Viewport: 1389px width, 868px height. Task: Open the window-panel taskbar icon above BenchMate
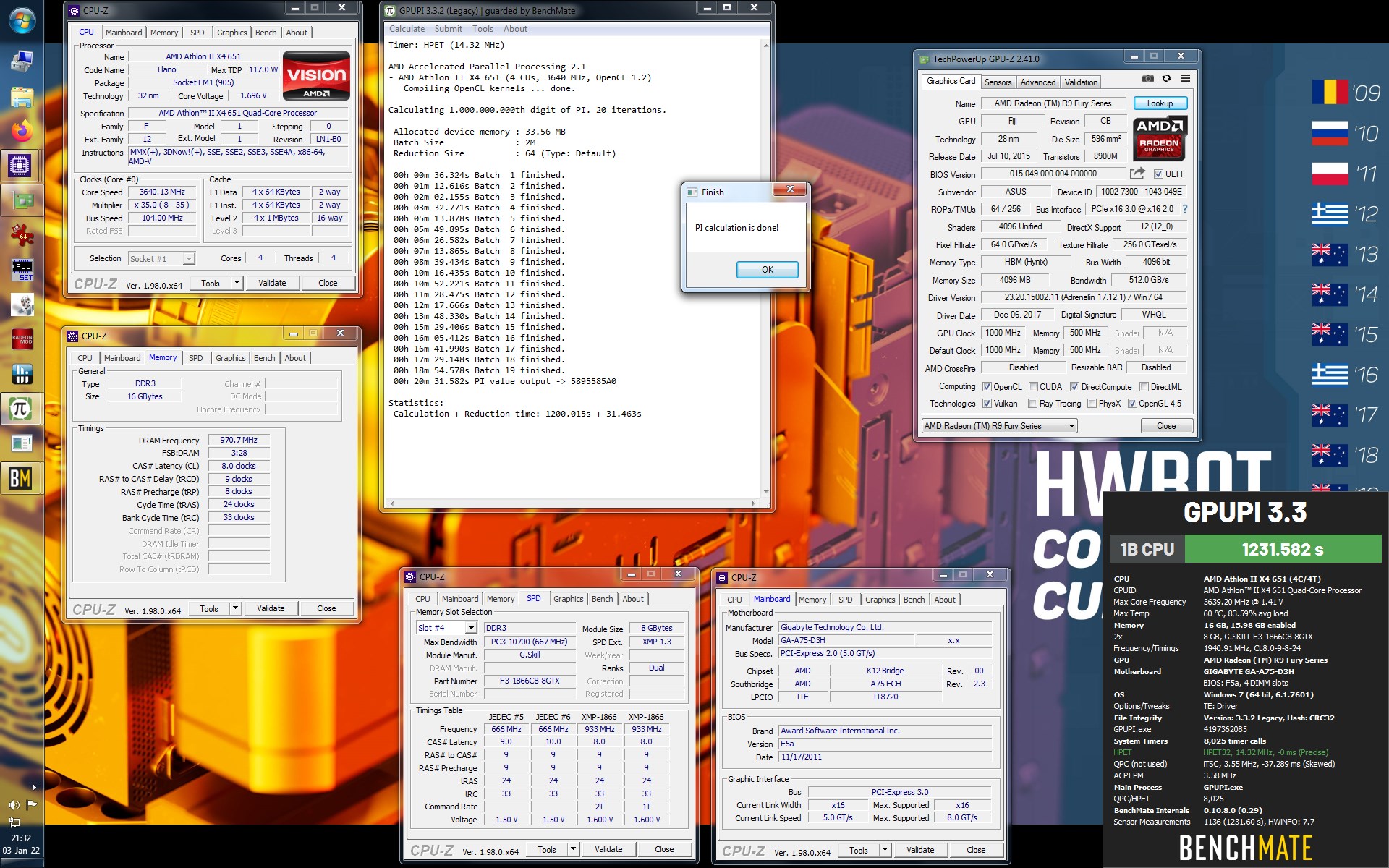coord(22,443)
